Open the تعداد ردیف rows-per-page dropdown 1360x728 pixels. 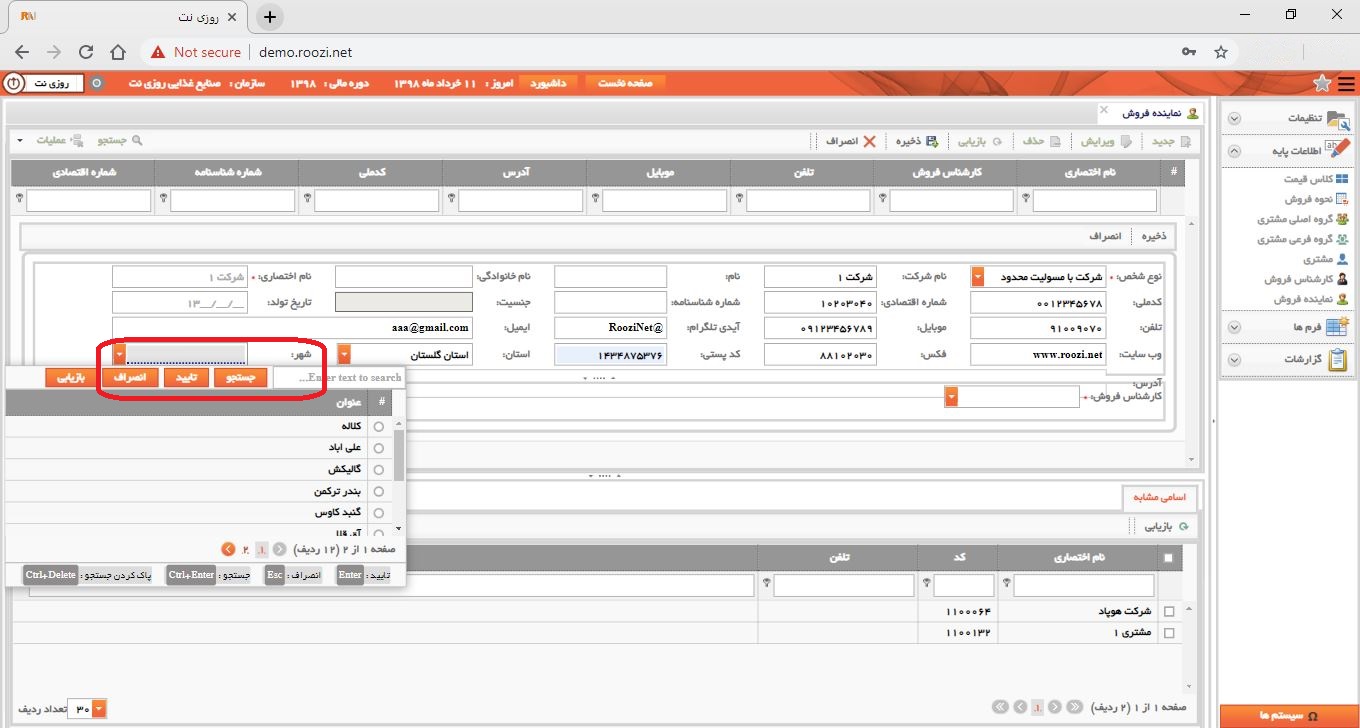[x=98, y=710]
